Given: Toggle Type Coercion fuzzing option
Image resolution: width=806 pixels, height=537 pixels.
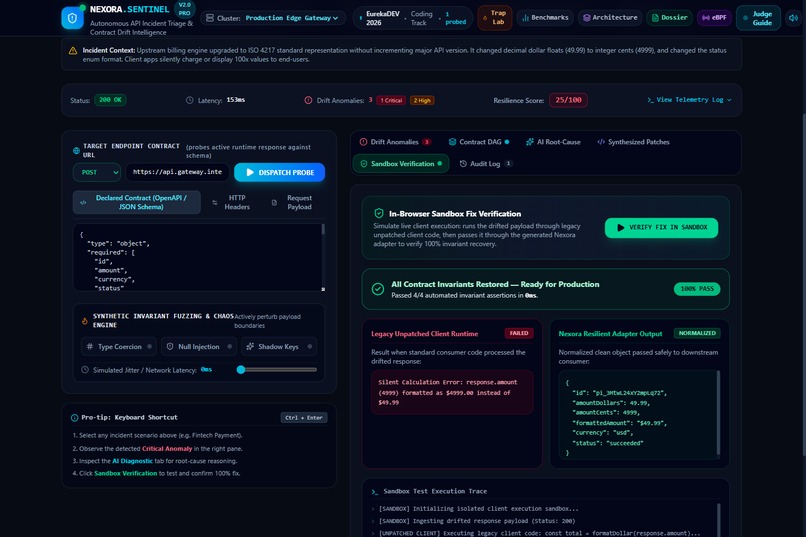Looking at the screenshot, I should coord(119,346).
